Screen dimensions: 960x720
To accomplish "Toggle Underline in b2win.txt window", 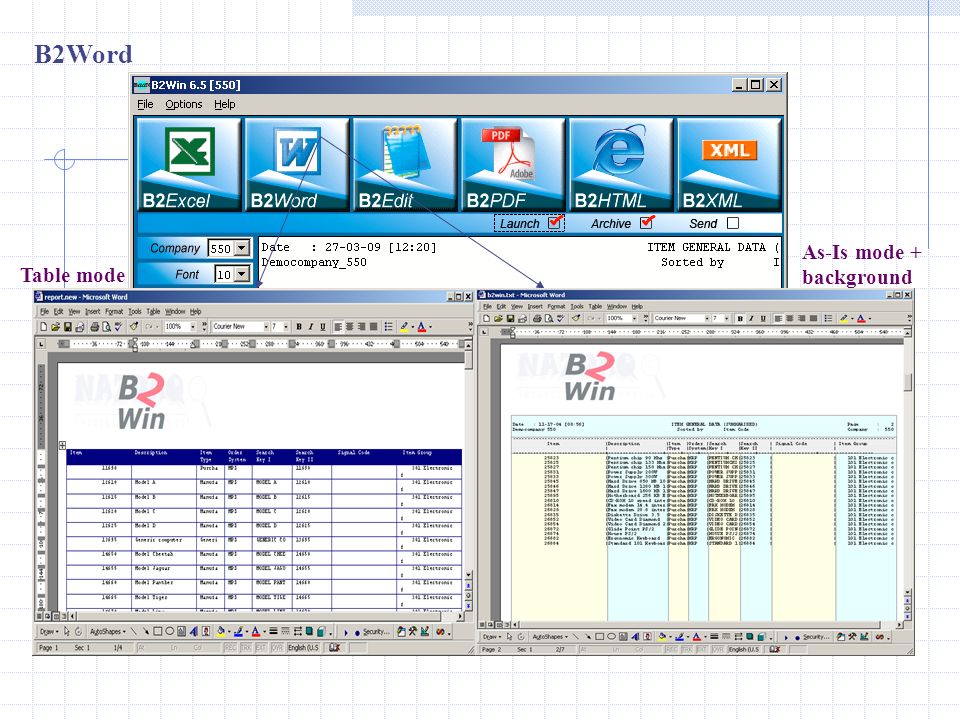I will [763, 318].
